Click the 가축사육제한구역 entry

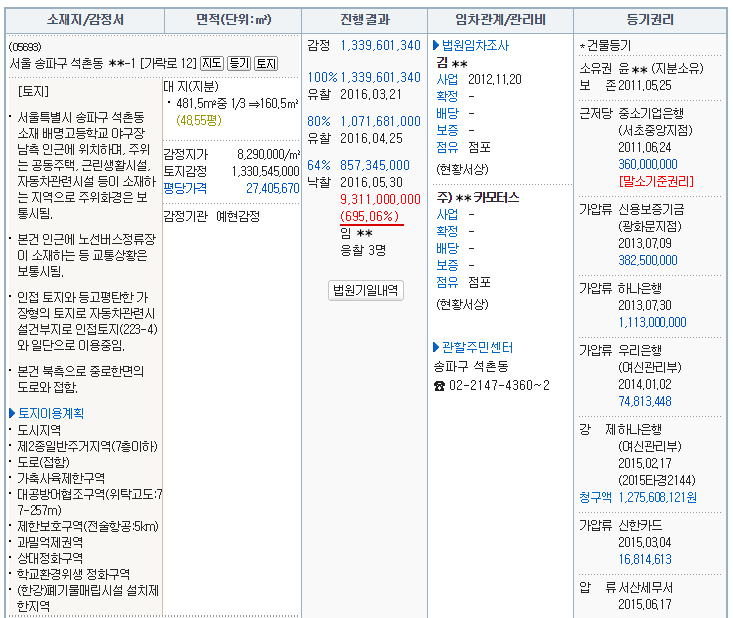61,478
